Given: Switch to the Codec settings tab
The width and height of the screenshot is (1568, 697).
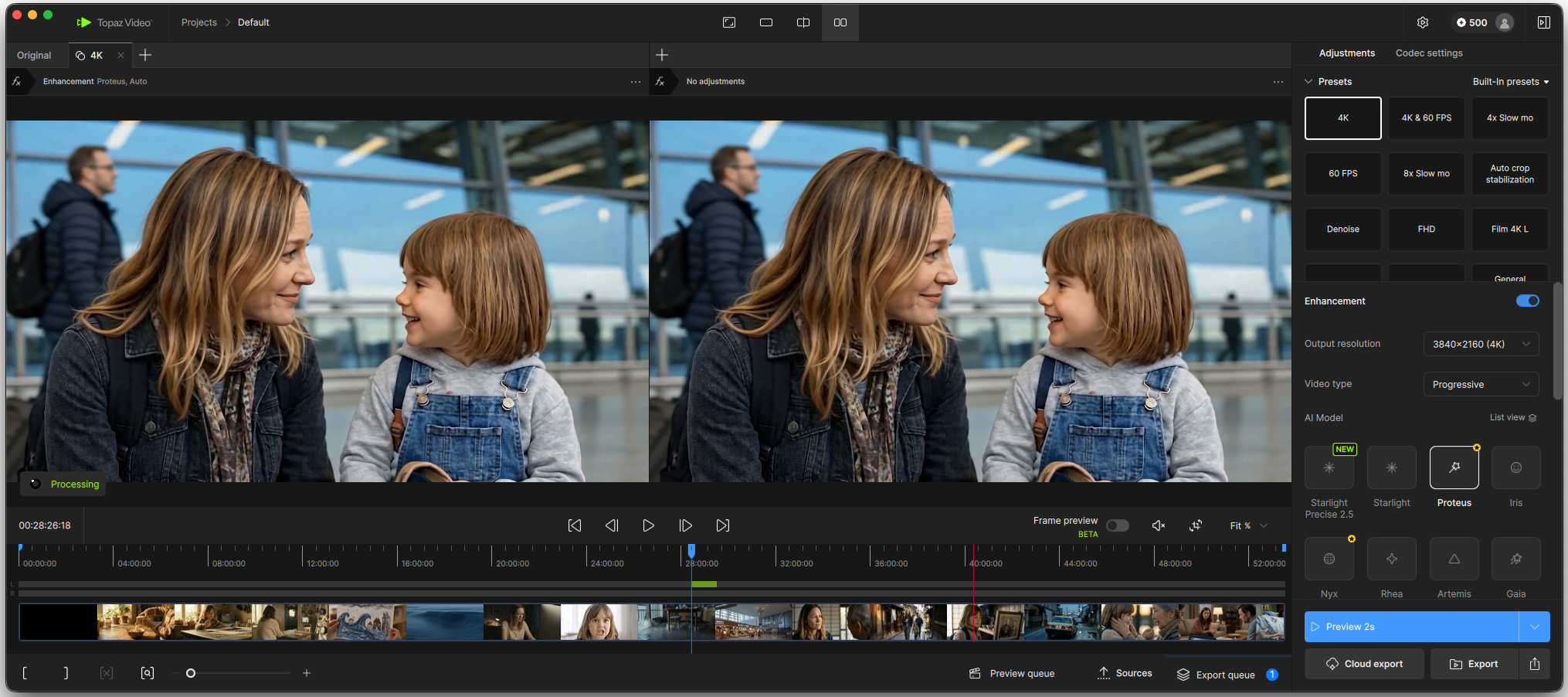Looking at the screenshot, I should [1429, 53].
